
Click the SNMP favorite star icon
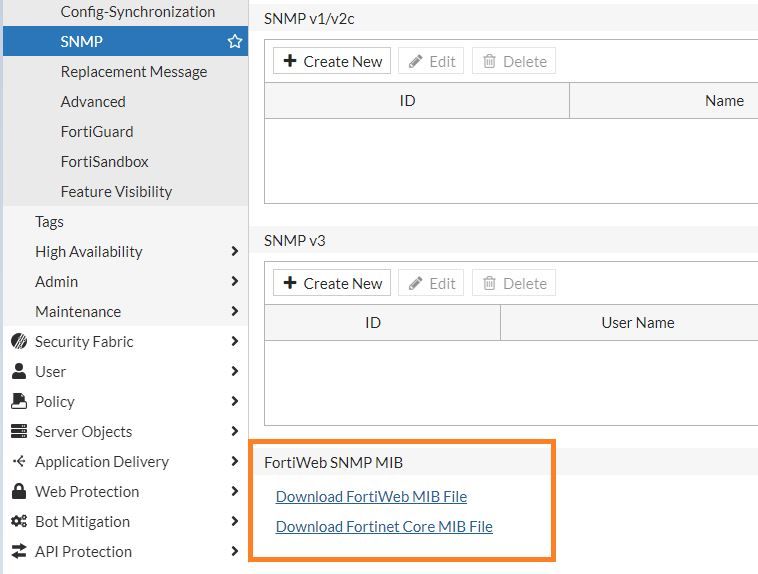pyautogui.click(x=235, y=42)
